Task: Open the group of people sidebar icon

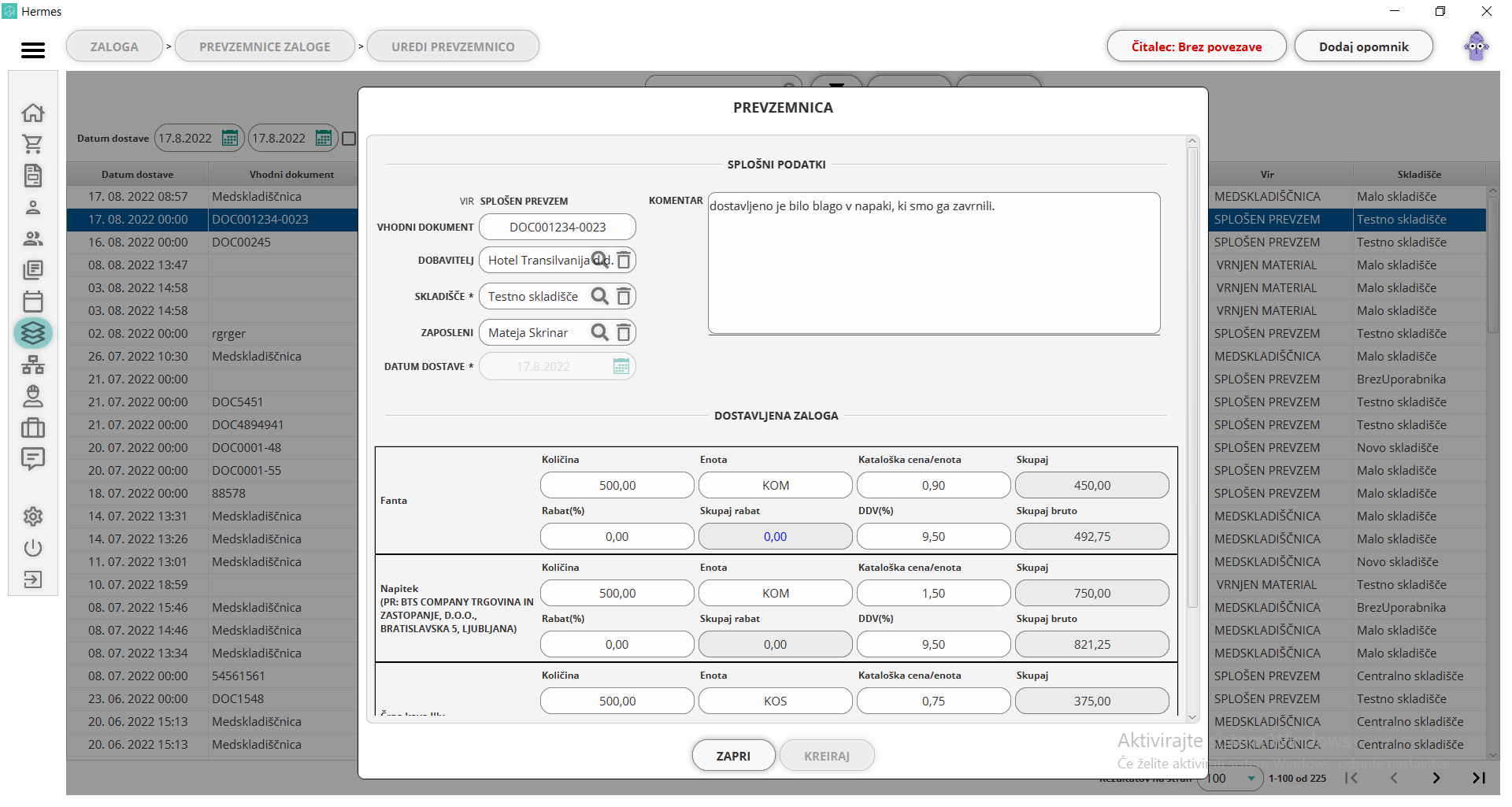Action: point(33,239)
